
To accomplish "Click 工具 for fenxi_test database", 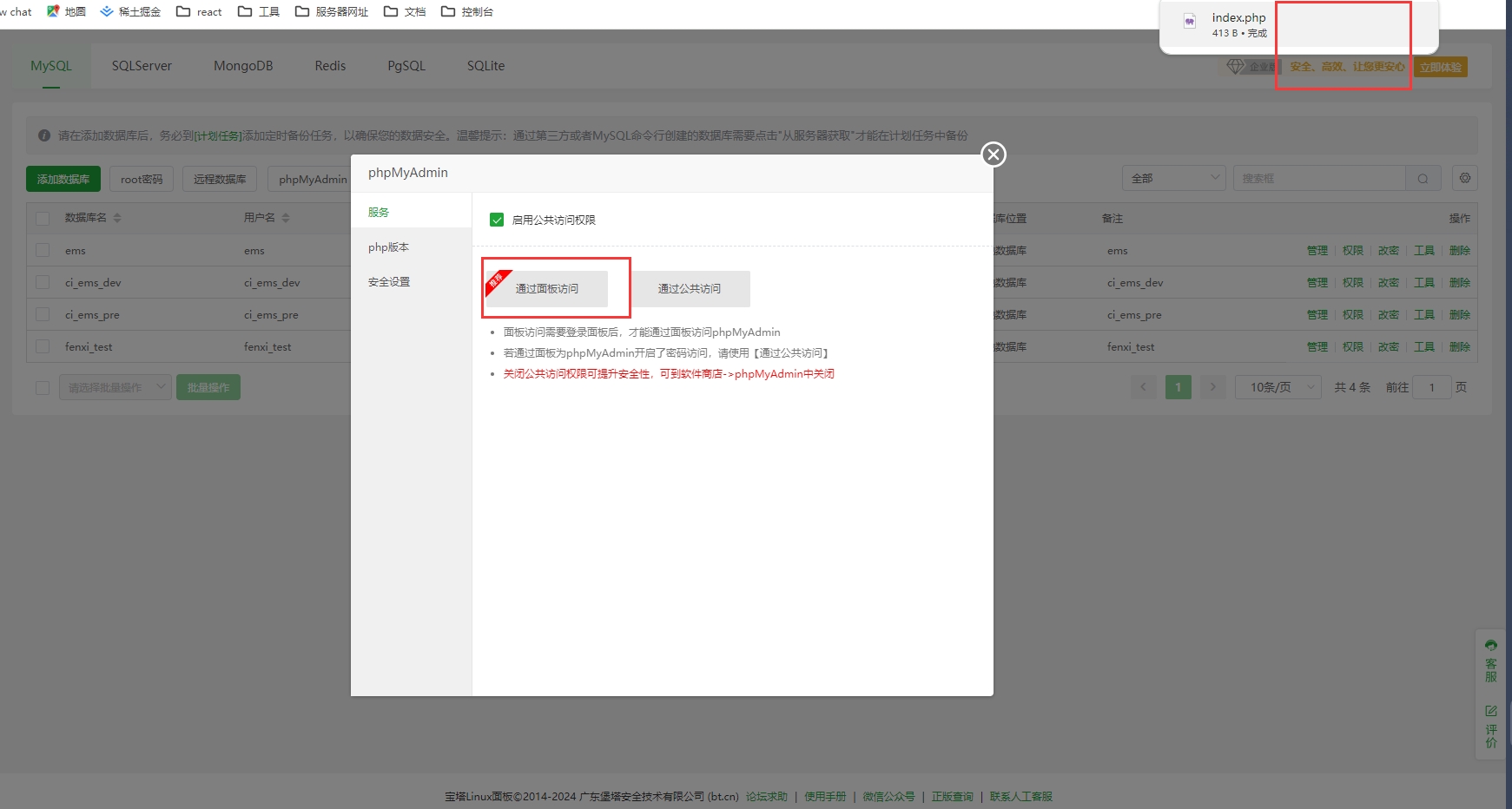I will (1424, 346).
